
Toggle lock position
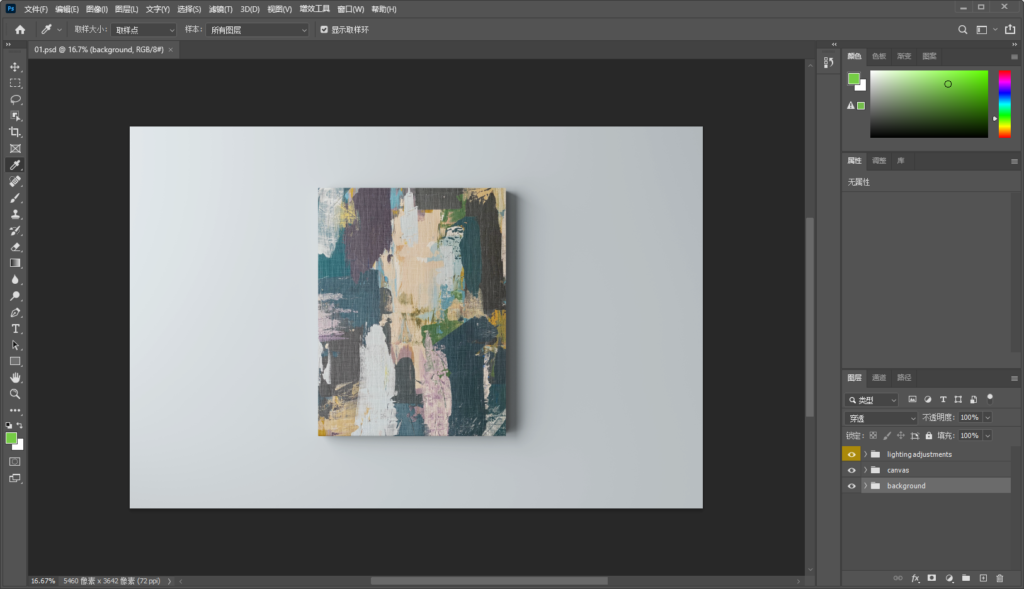(901, 436)
